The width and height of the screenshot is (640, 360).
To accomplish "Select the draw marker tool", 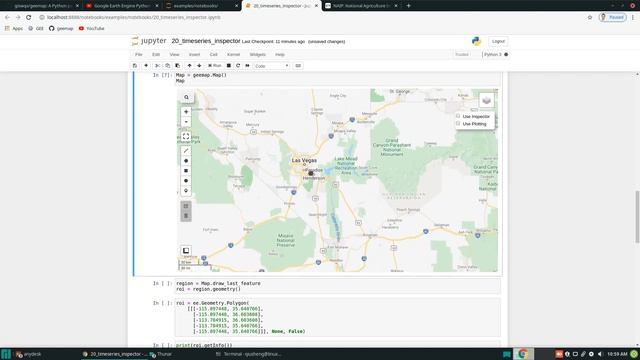I will click(x=186, y=191).
